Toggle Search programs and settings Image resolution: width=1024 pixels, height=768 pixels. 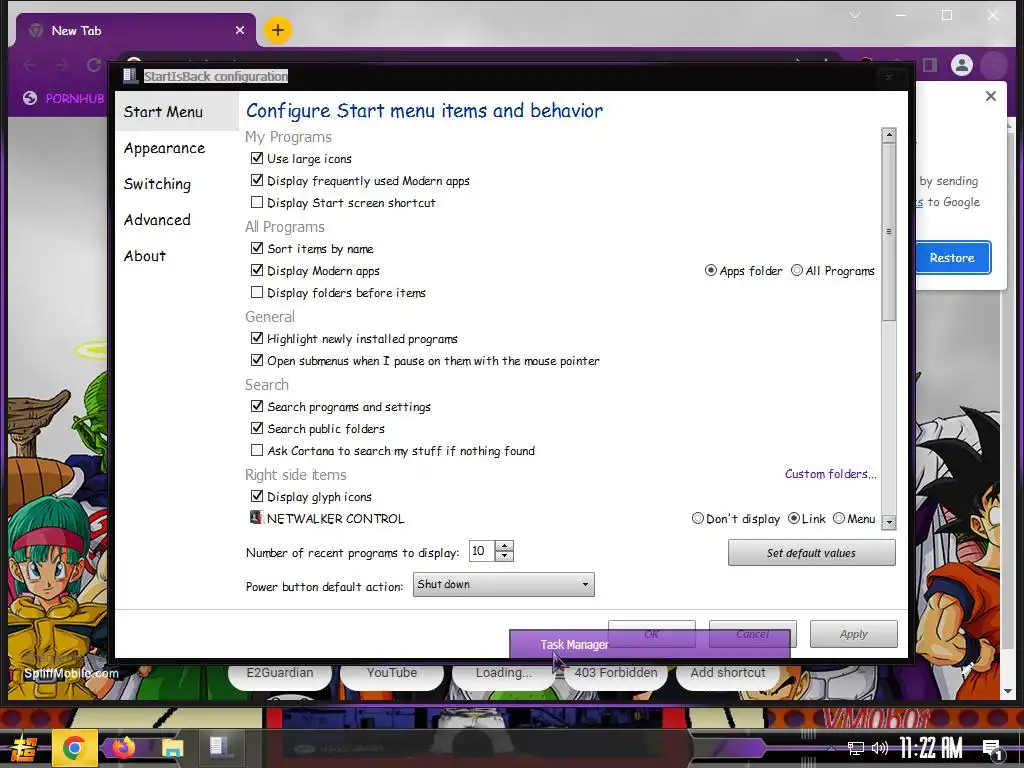tap(257, 406)
